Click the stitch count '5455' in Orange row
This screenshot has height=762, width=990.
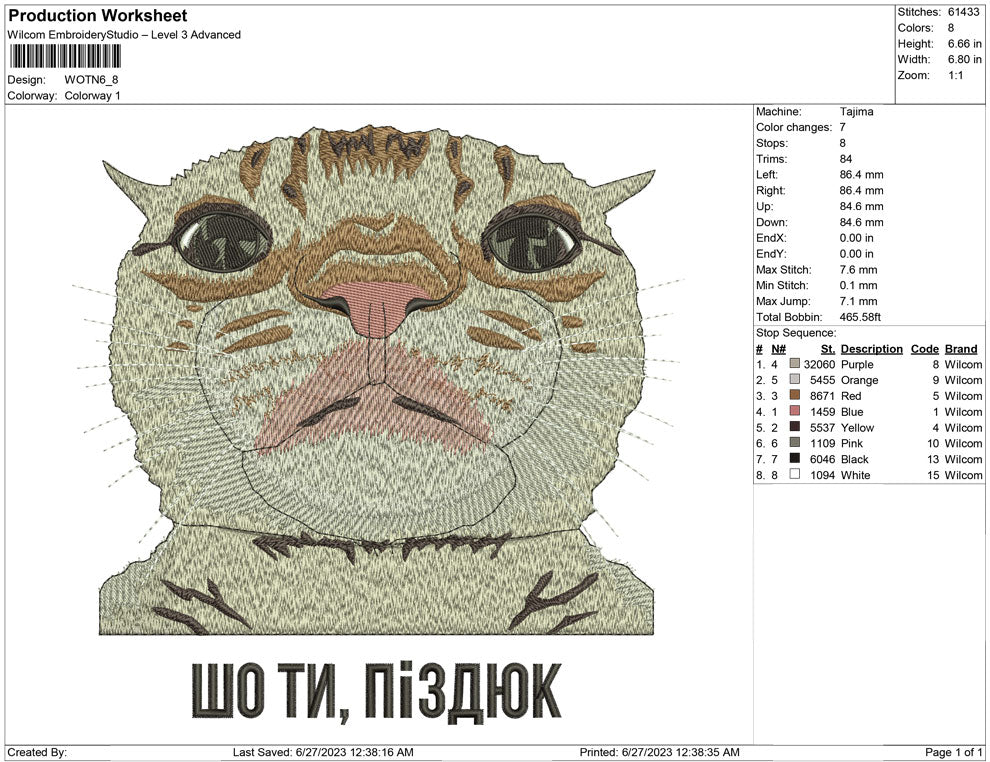(x=822, y=380)
